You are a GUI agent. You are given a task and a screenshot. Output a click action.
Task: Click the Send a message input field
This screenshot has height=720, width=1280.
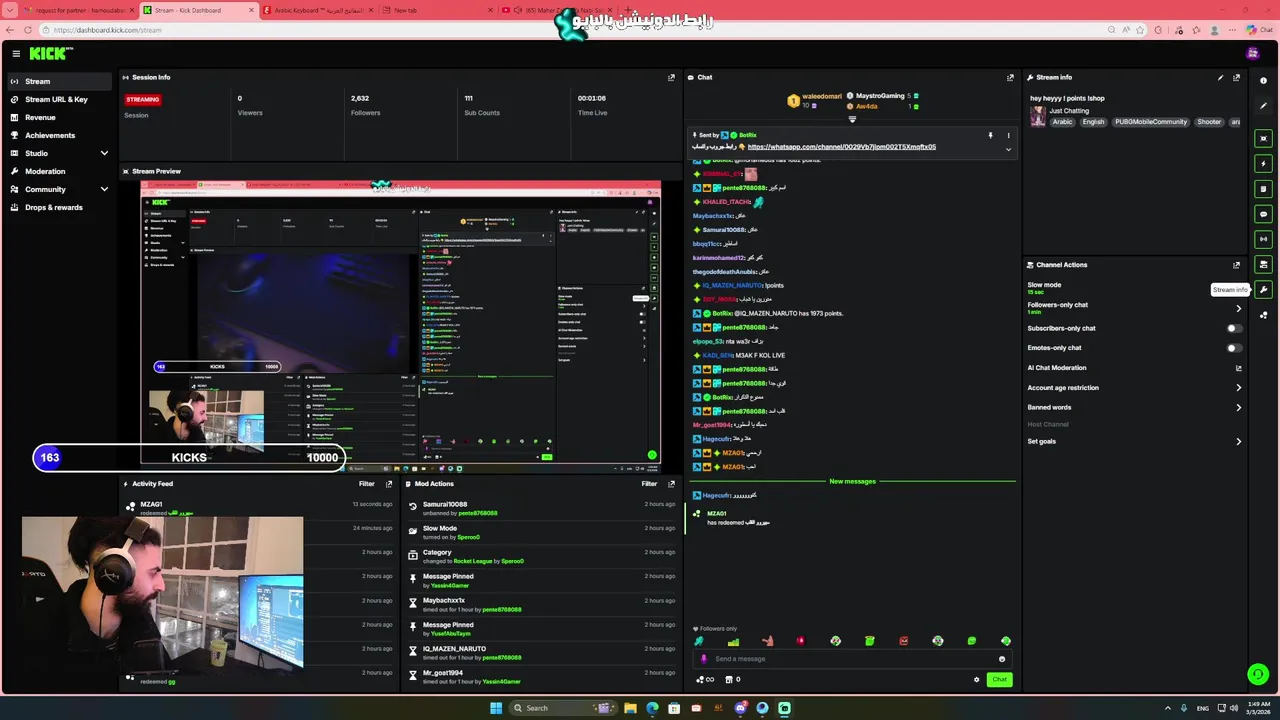tap(853, 659)
